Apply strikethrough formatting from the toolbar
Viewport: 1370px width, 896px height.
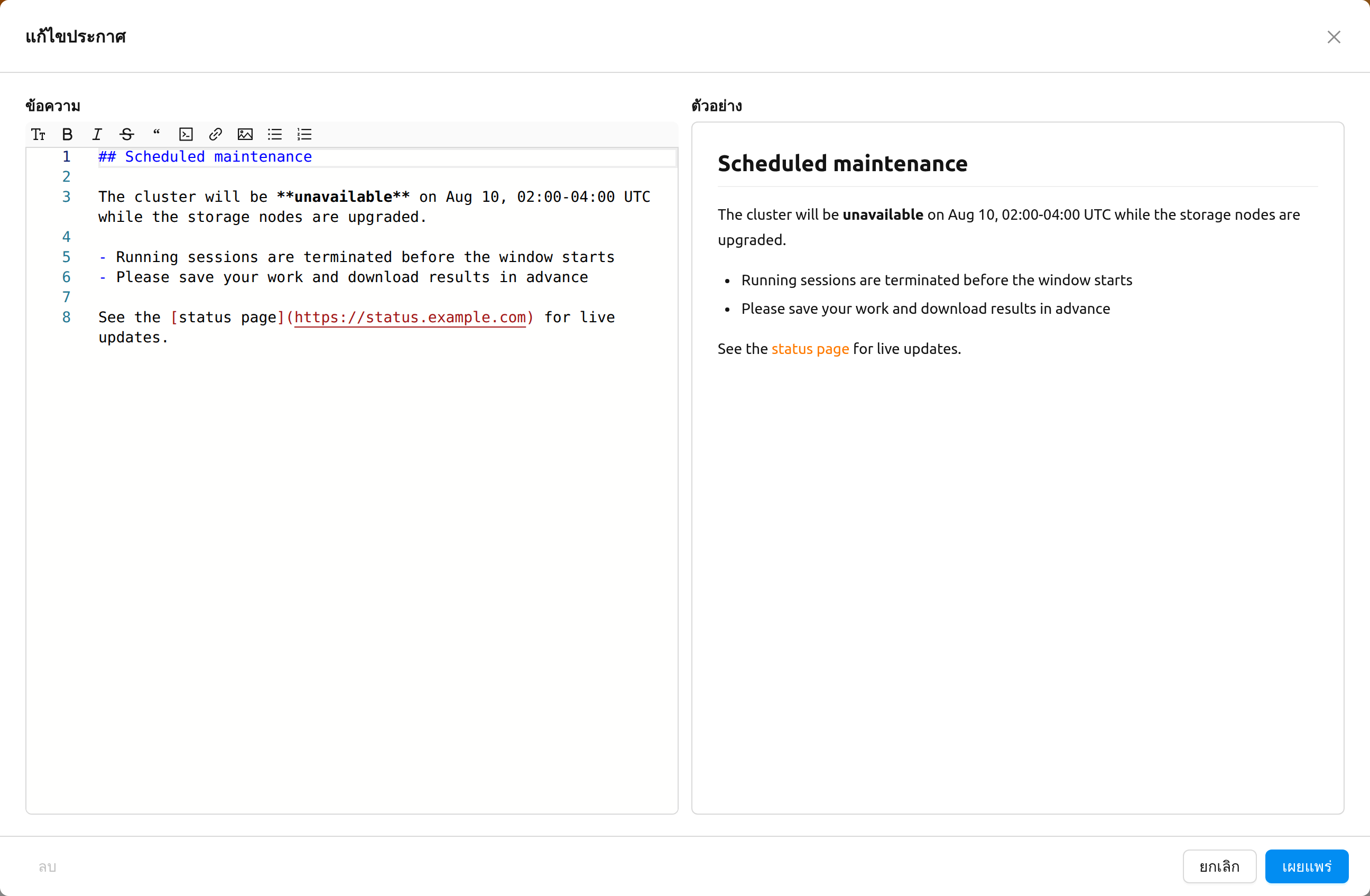click(127, 135)
